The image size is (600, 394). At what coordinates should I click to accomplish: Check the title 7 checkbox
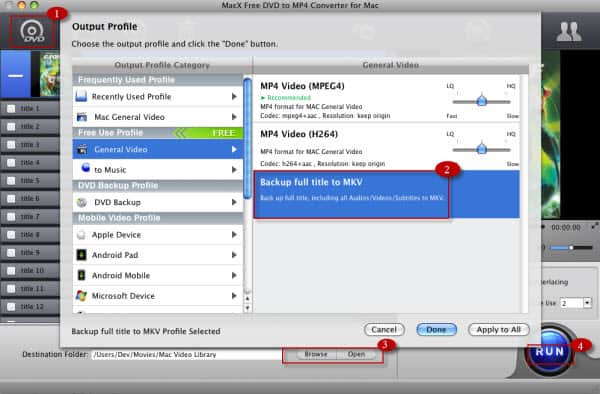(11, 217)
